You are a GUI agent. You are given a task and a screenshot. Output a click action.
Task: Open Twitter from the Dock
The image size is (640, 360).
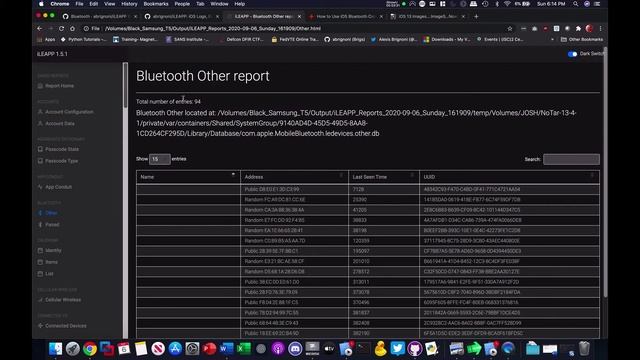click(x=397, y=349)
